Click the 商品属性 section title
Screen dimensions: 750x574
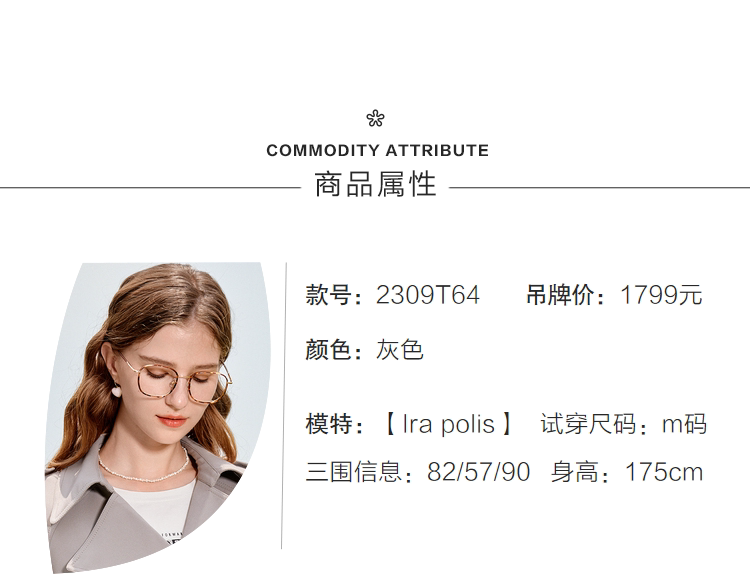(x=376, y=186)
